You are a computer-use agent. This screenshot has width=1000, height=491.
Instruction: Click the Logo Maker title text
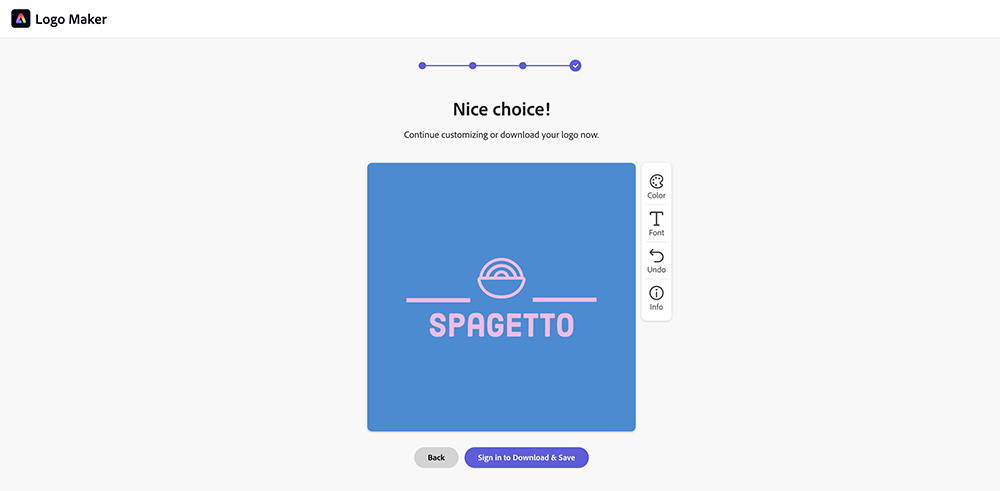(x=71, y=19)
